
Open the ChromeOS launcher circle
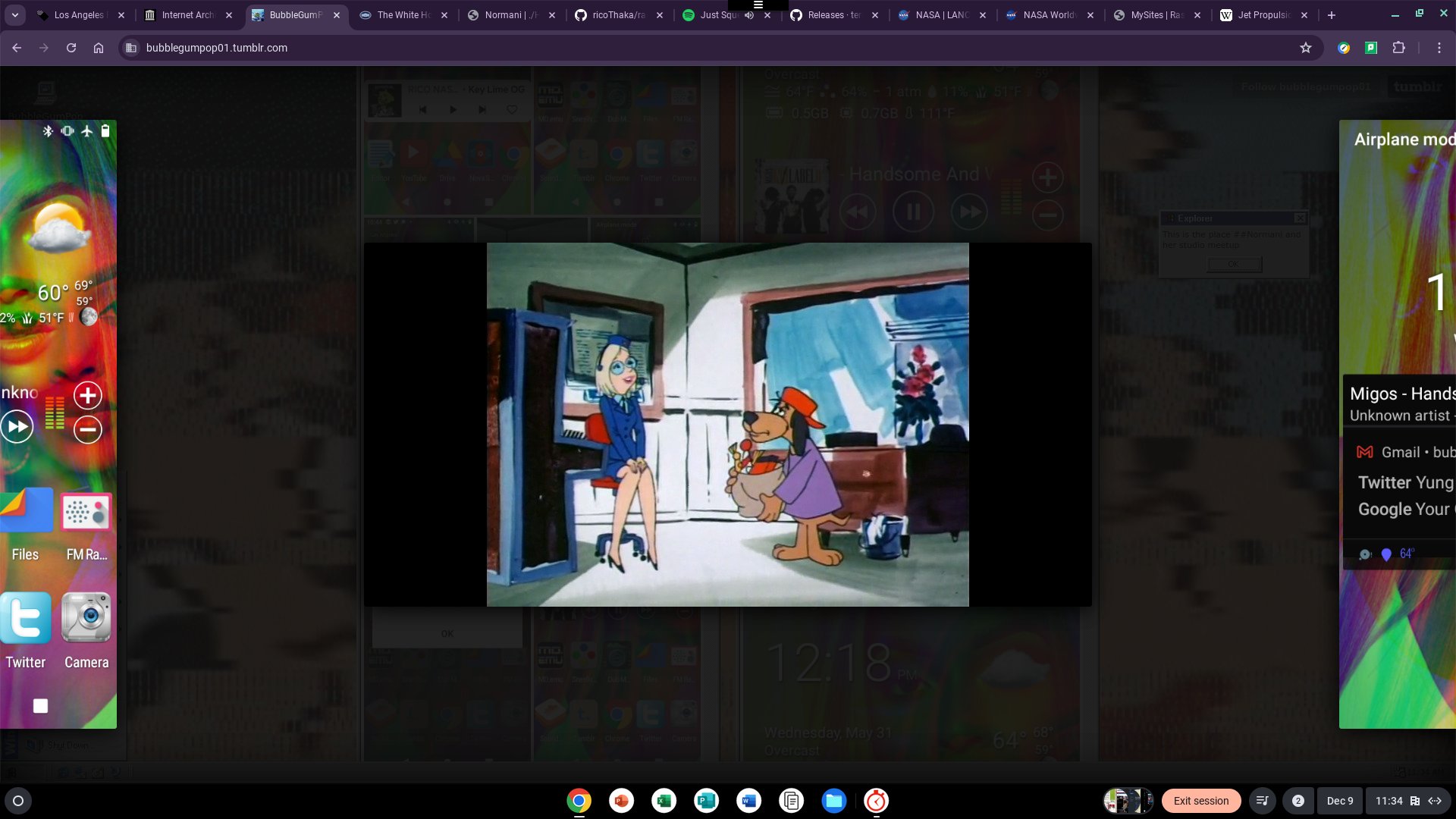tap(18, 801)
